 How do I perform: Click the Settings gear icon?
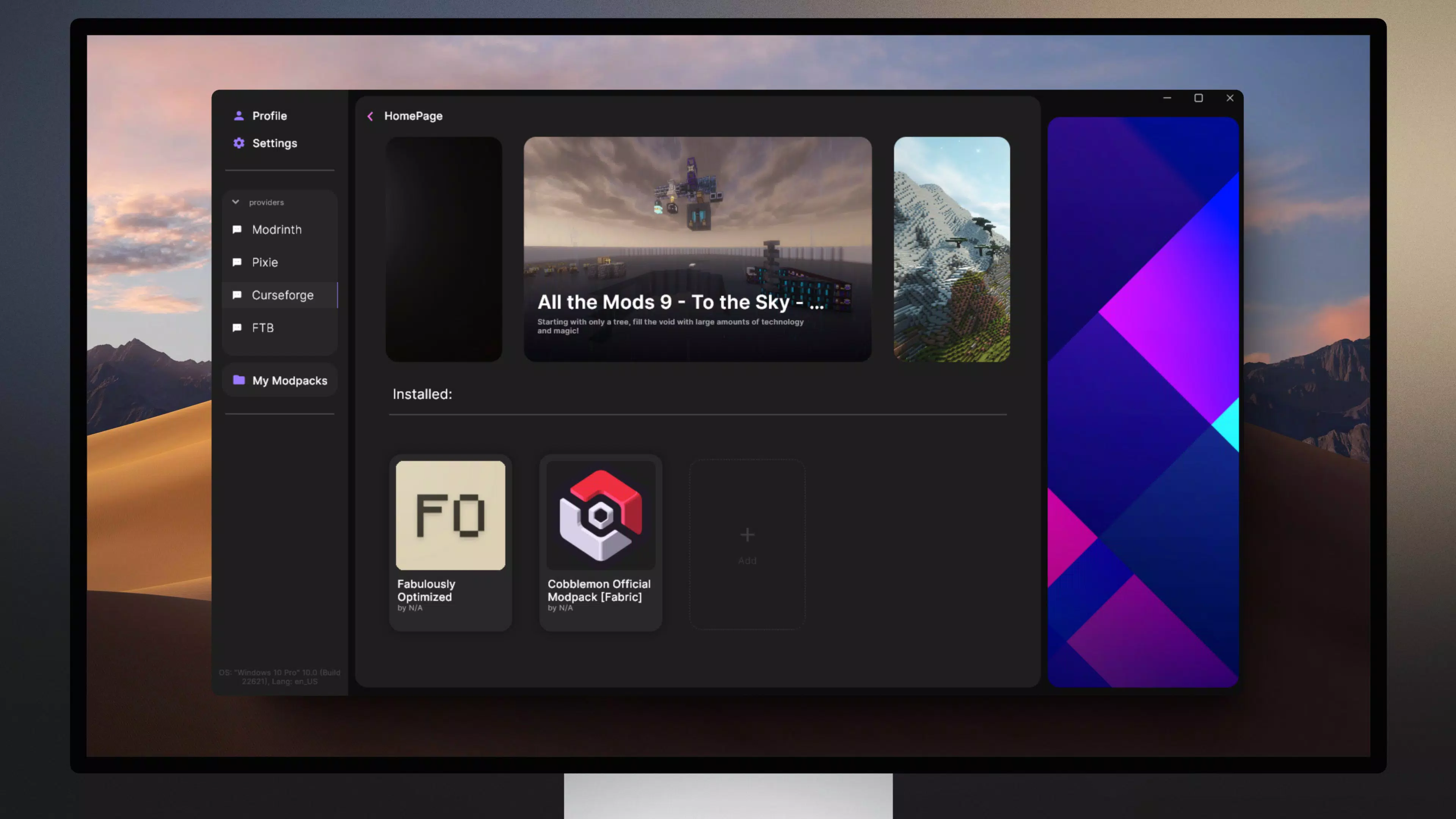coord(239,143)
